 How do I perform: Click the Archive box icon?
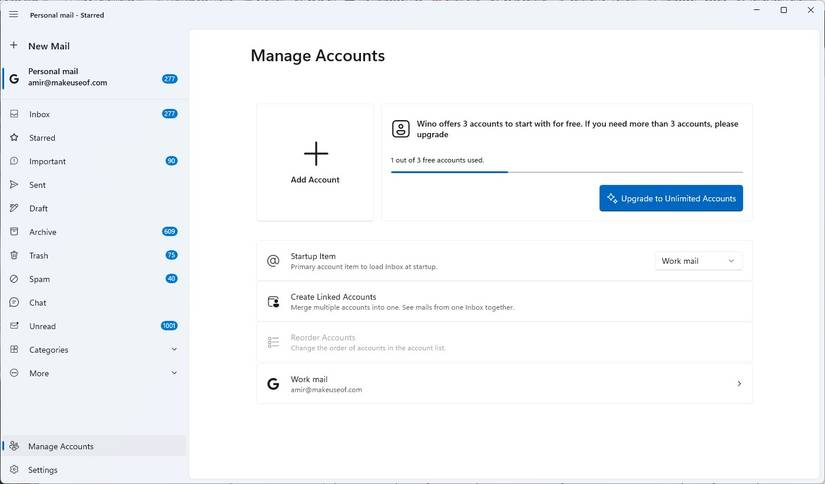(x=14, y=231)
